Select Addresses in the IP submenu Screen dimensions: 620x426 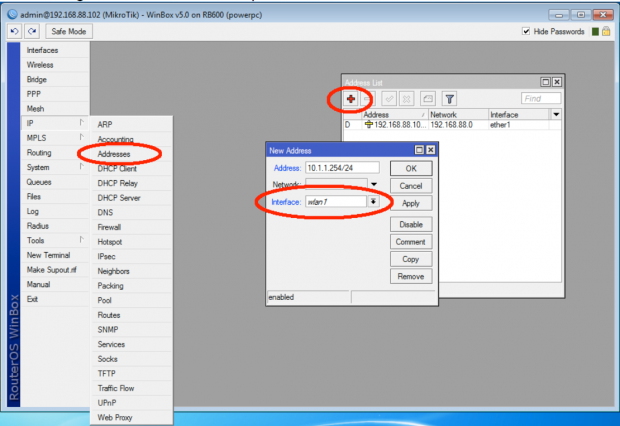(x=131, y=154)
